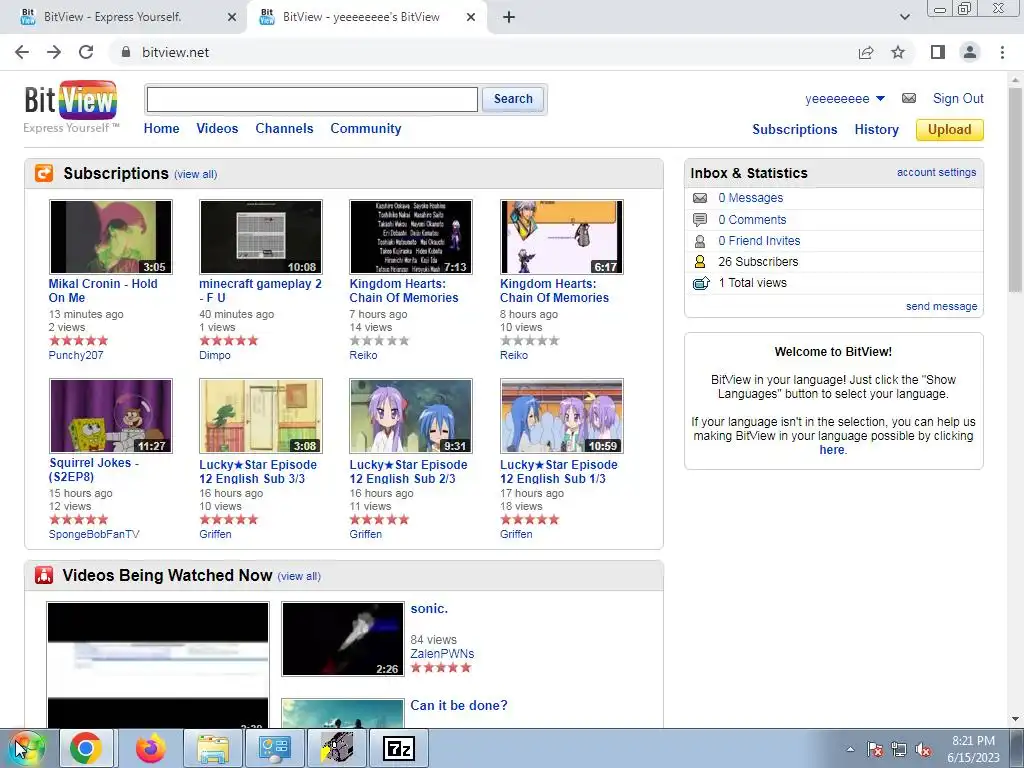This screenshot has width=1024, height=768.
Task: Click the share page icon in address bar
Action: pos(866,52)
